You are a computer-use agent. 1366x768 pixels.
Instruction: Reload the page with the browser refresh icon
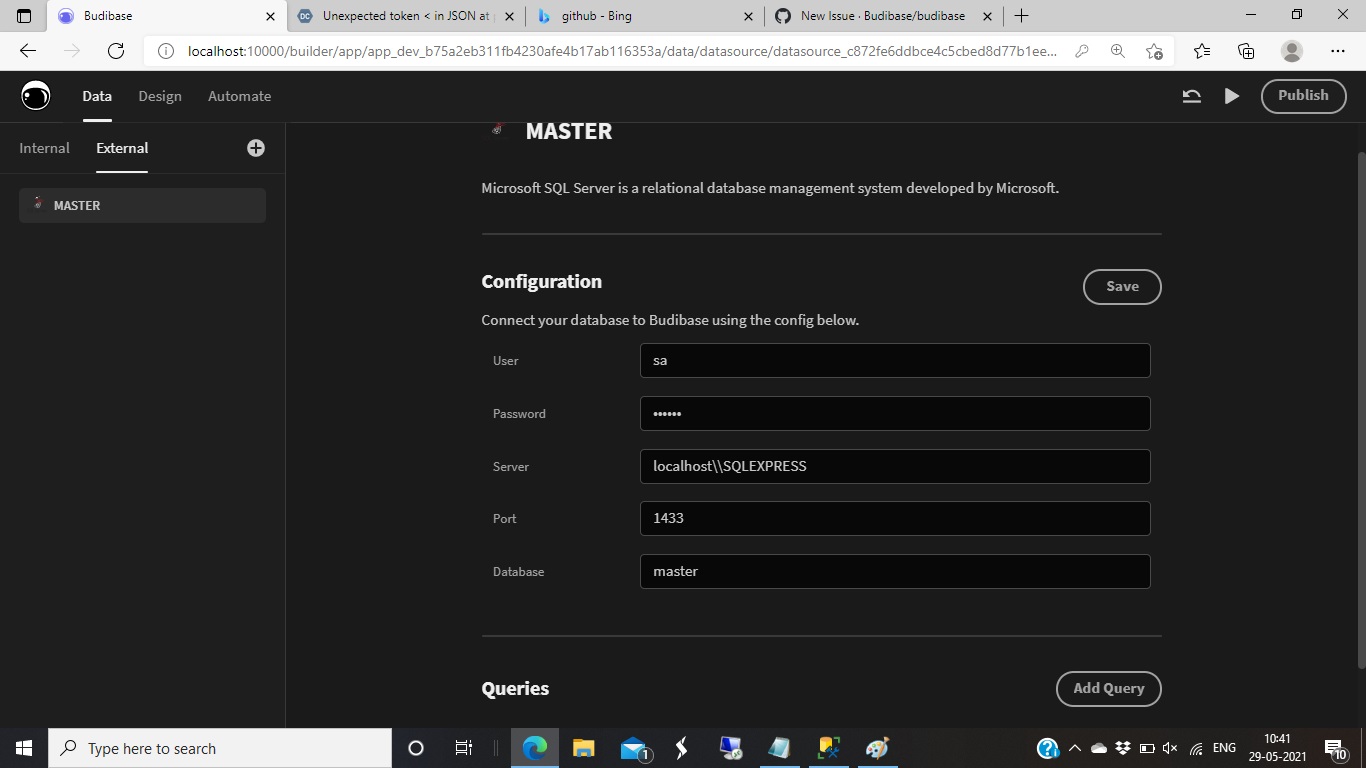(113, 51)
